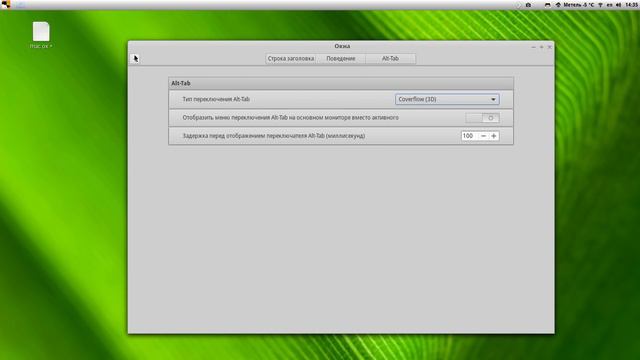Image resolution: width=640 pixels, height=360 pixels.
Task: Open the Coverflow (3D) switcher type dropdown
Action: point(447,99)
